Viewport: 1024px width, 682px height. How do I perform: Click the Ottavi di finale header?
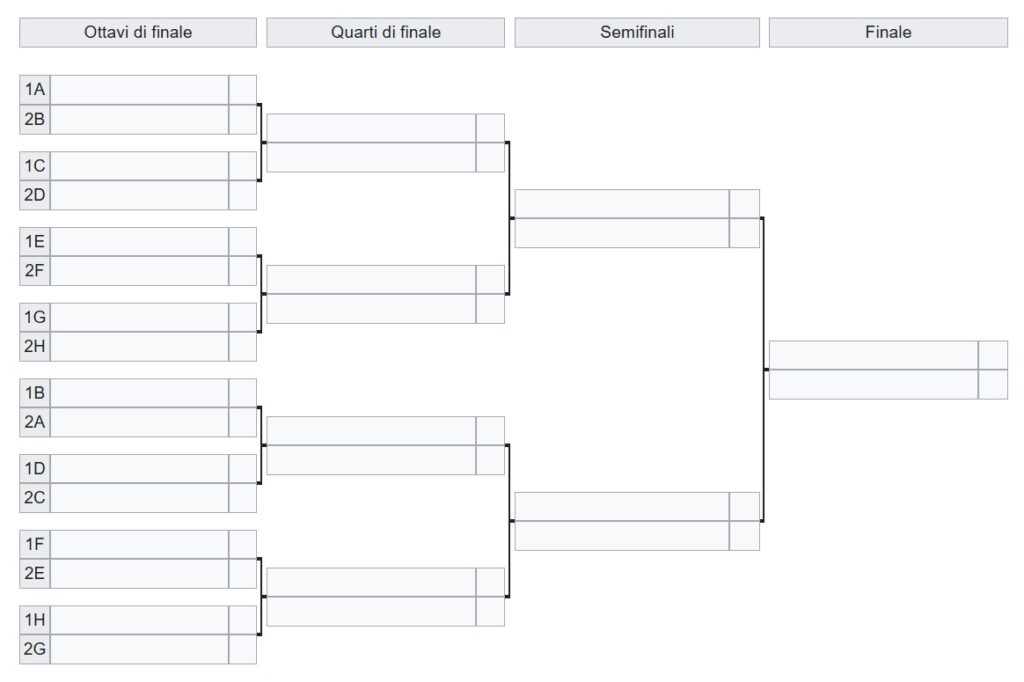[138, 33]
